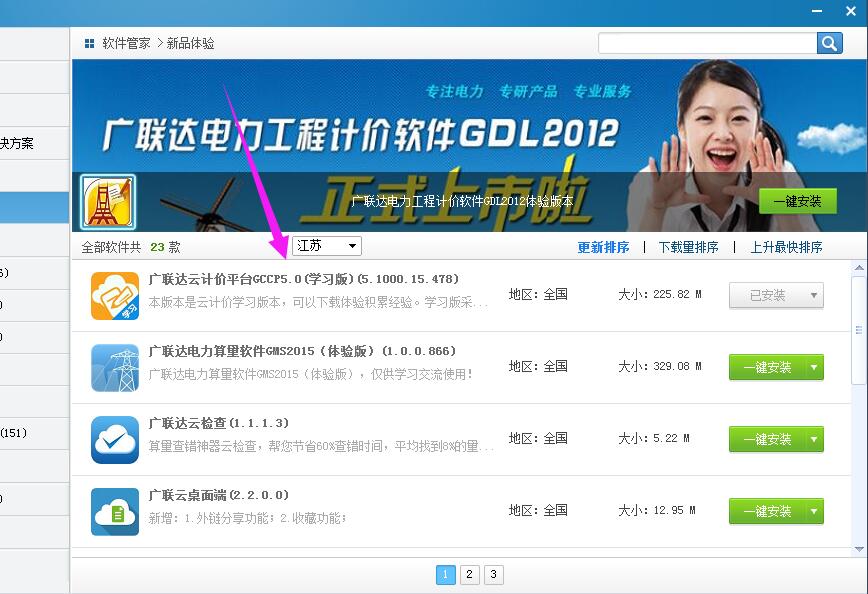The width and height of the screenshot is (868, 594).
Task: Select the sidebar item ending 决方案
Action: tap(34, 143)
